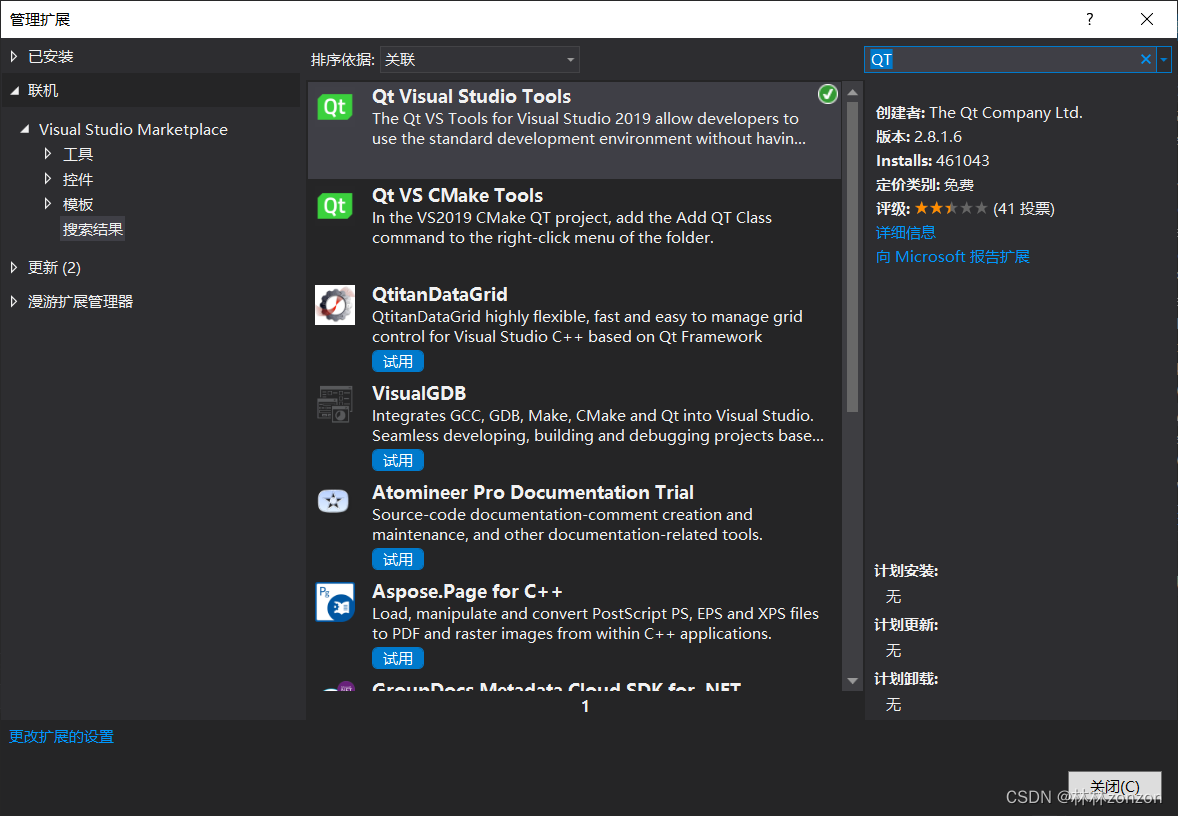Expand the 模板 tree node
Screen dimensions: 1178x816
coord(47,204)
